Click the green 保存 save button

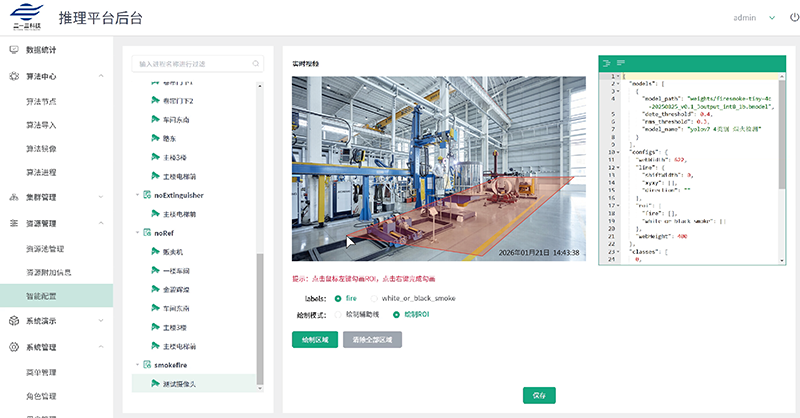[539, 395]
